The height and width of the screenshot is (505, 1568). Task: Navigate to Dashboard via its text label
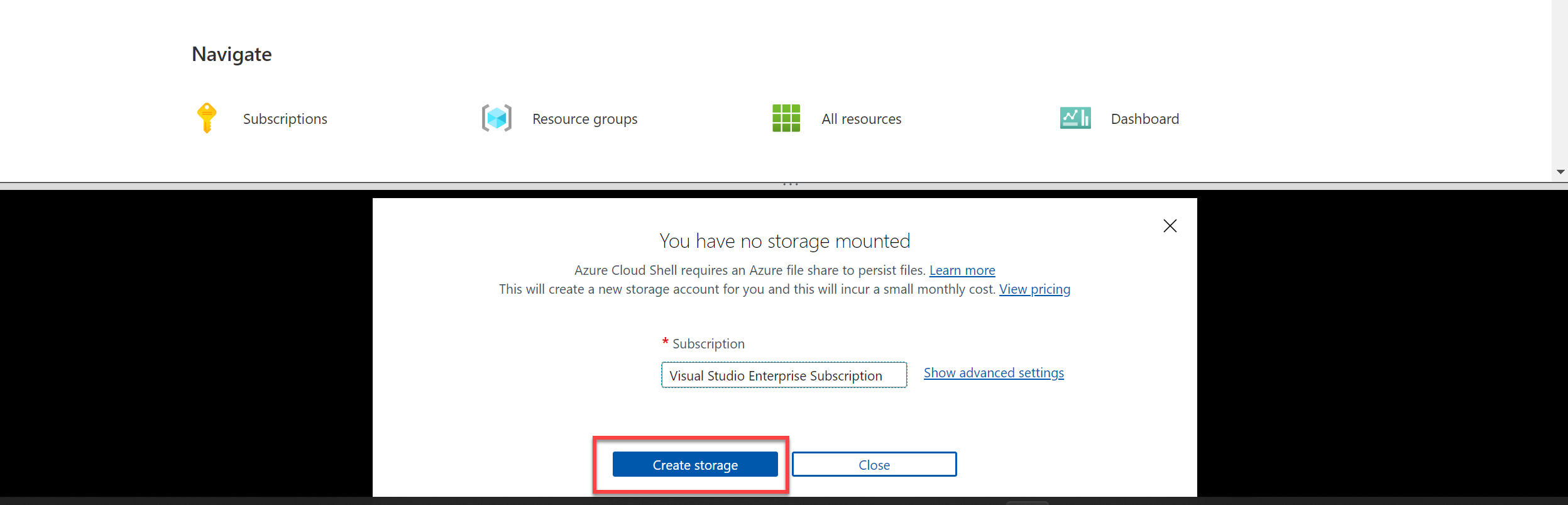(1144, 119)
